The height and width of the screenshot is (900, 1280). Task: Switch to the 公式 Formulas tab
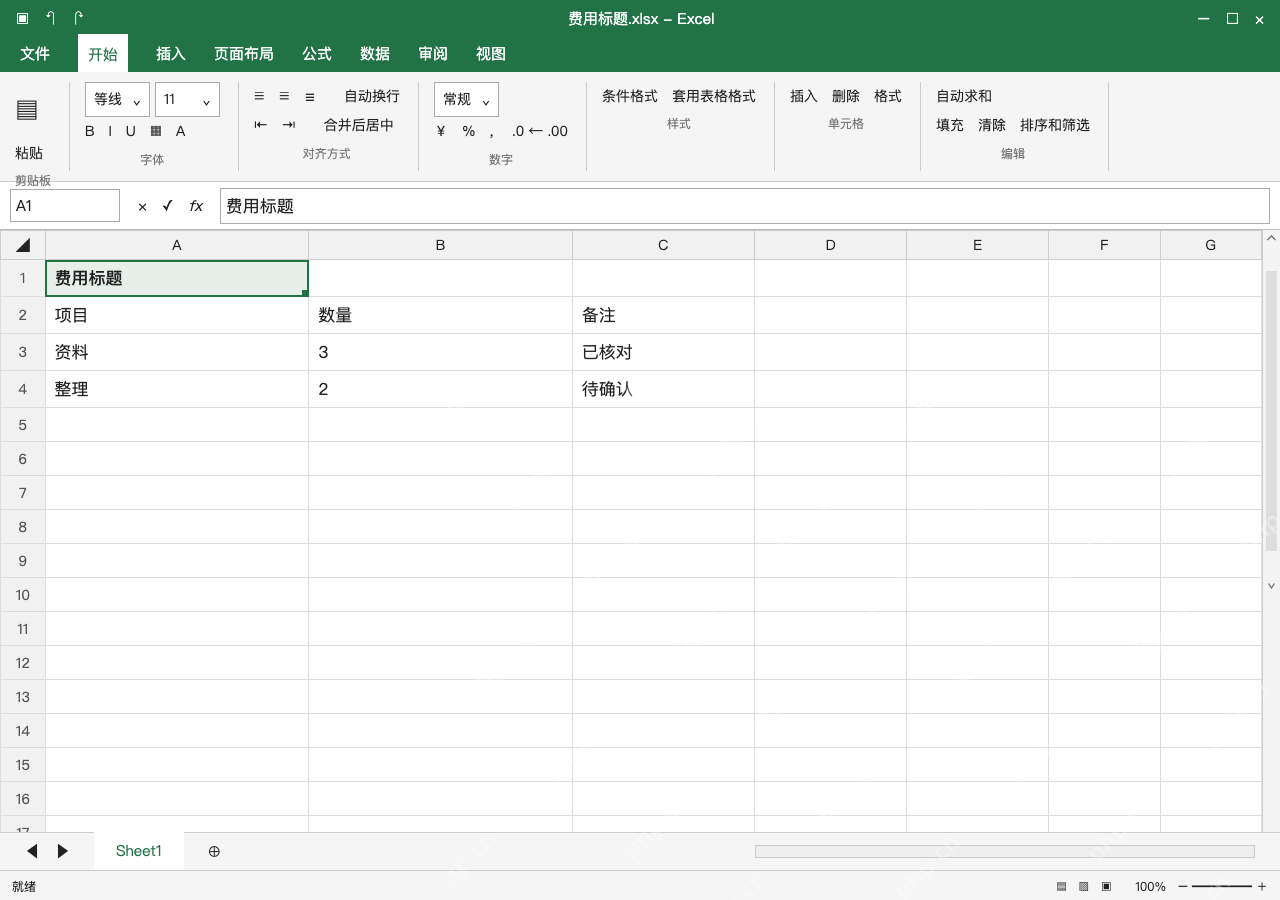(x=317, y=54)
